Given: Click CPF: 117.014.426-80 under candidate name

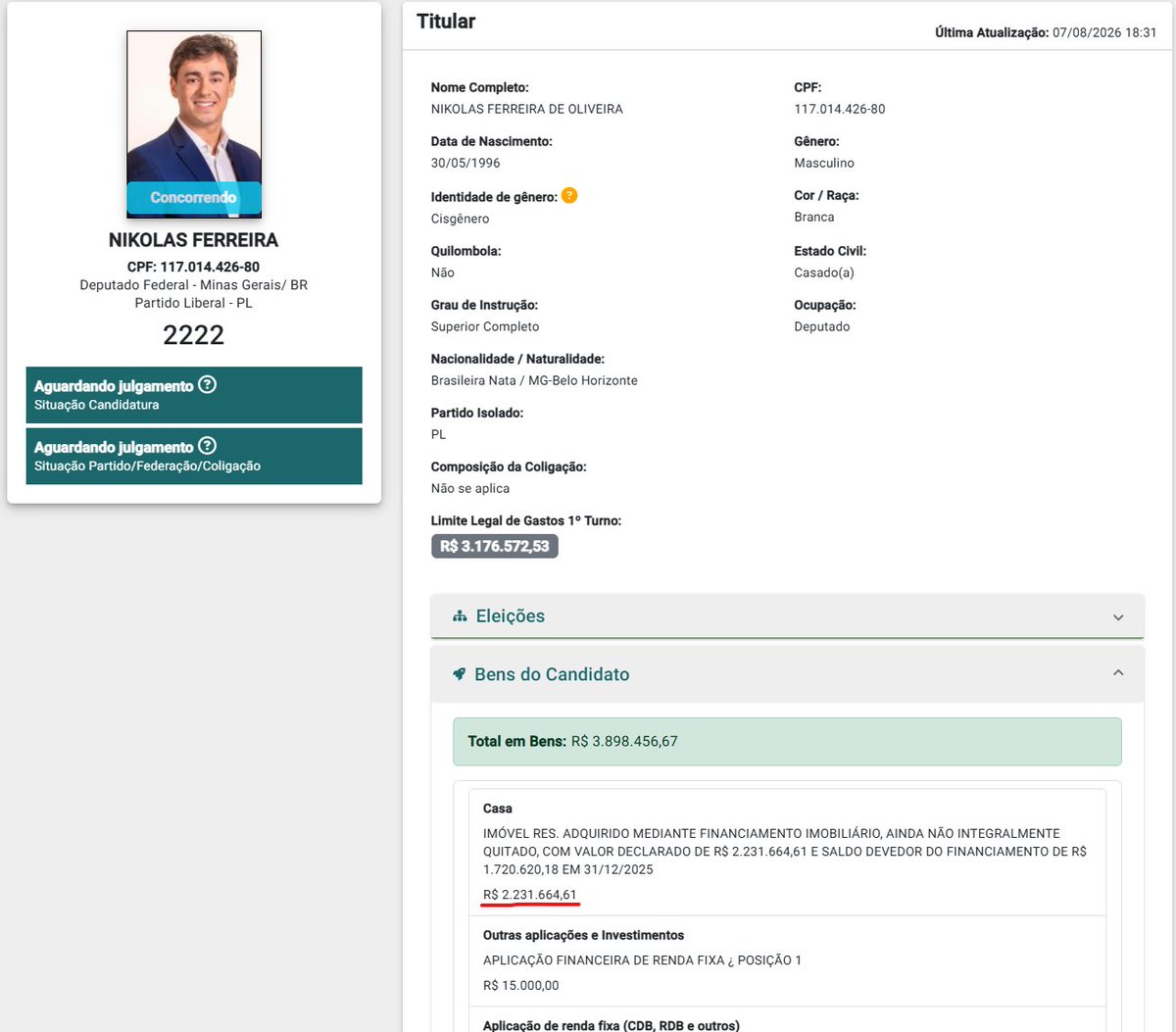Looking at the screenshot, I should tap(194, 267).
